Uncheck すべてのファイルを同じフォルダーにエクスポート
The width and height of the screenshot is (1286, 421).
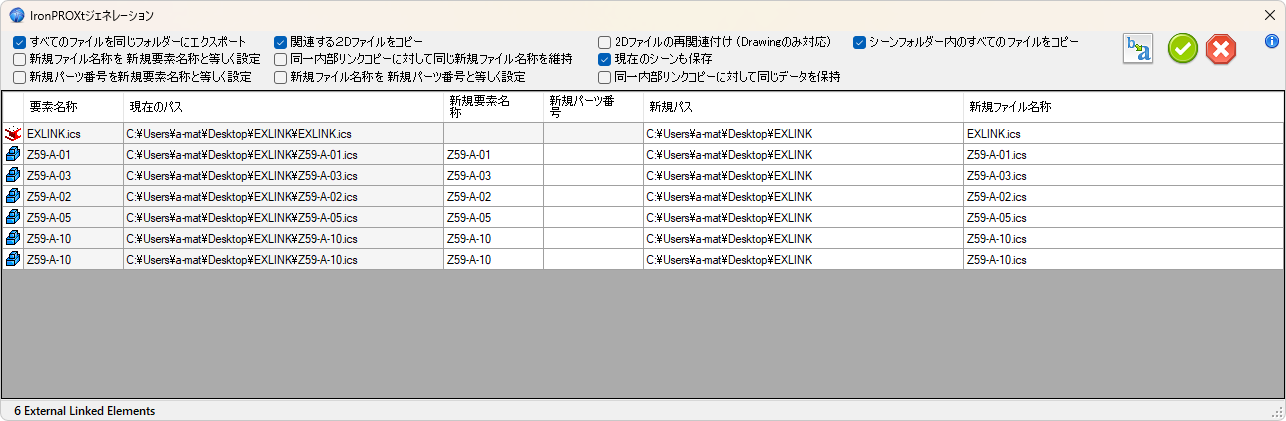pos(20,43)
